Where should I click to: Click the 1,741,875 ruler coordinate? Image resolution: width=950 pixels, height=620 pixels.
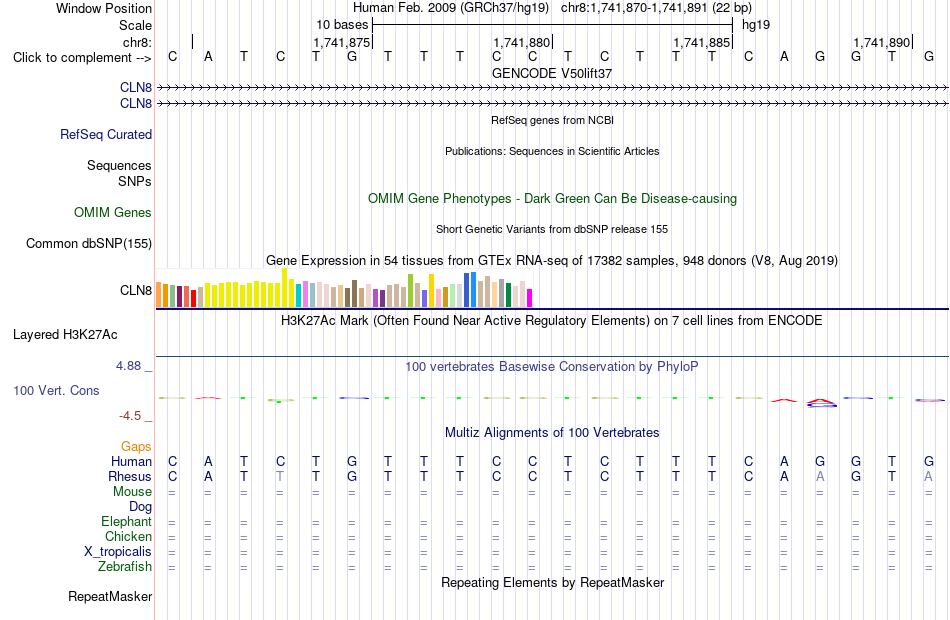point(341,42)
